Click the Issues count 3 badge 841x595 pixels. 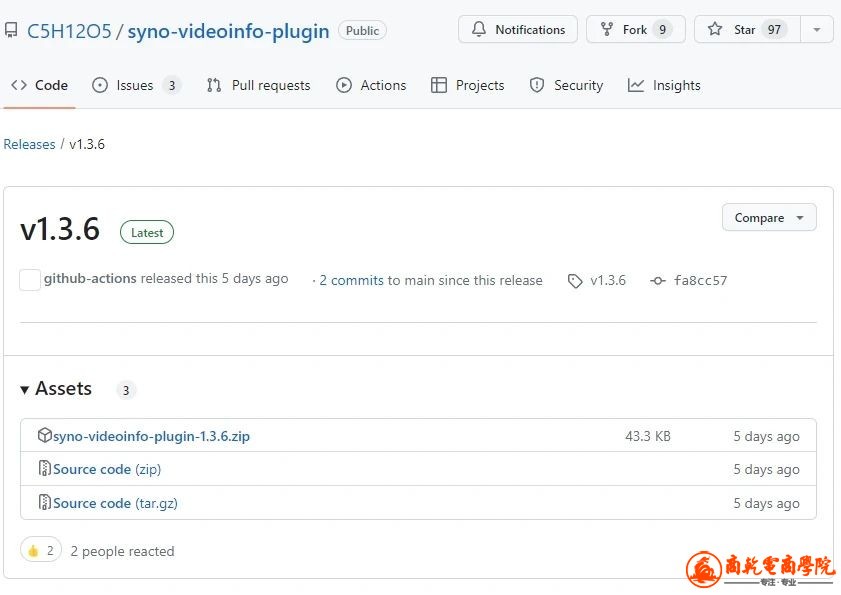pyautogui.click(x=172, y=85)
